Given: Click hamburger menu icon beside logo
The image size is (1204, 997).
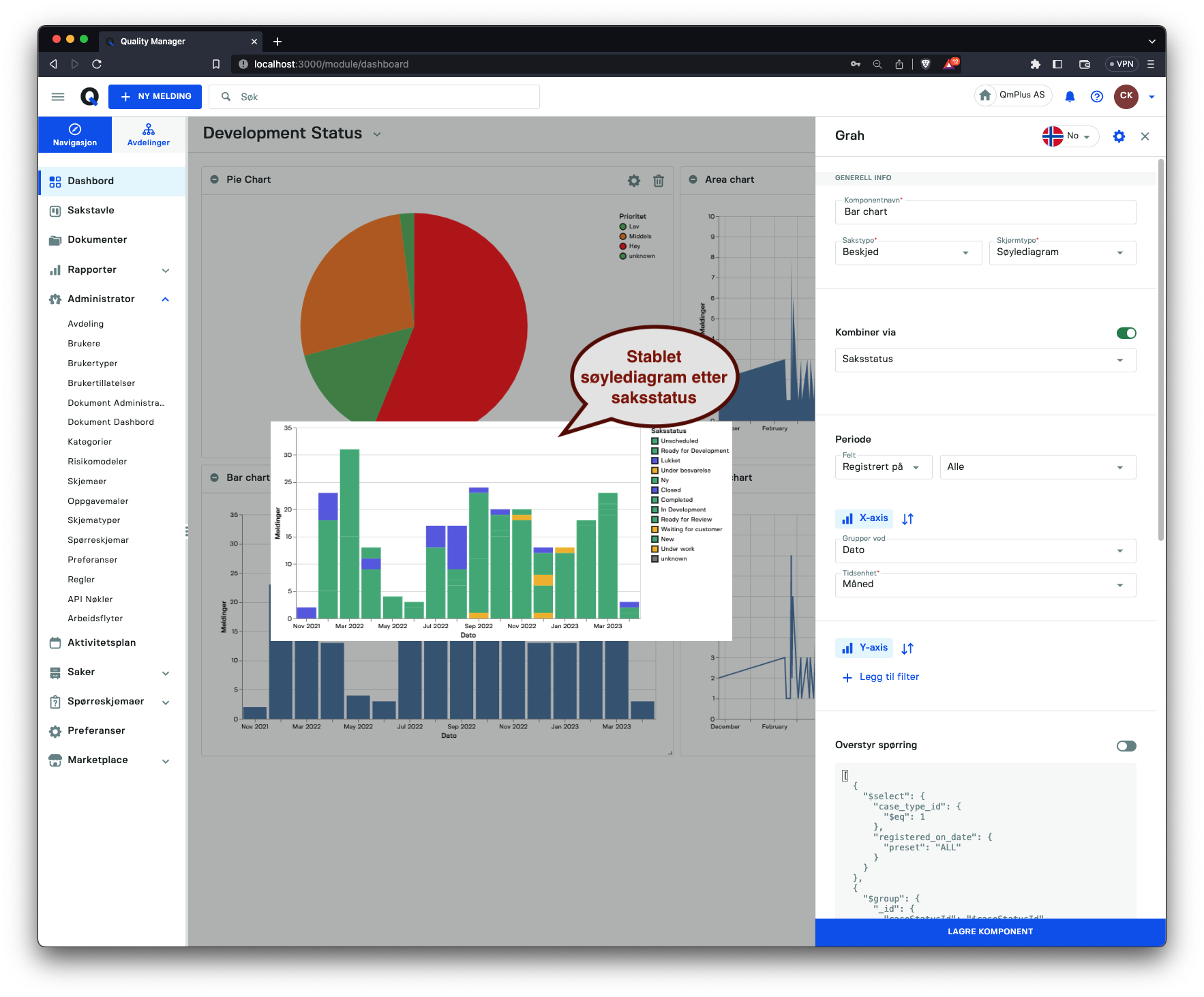Looking at the screenshot, I should (x=58, y=97).
